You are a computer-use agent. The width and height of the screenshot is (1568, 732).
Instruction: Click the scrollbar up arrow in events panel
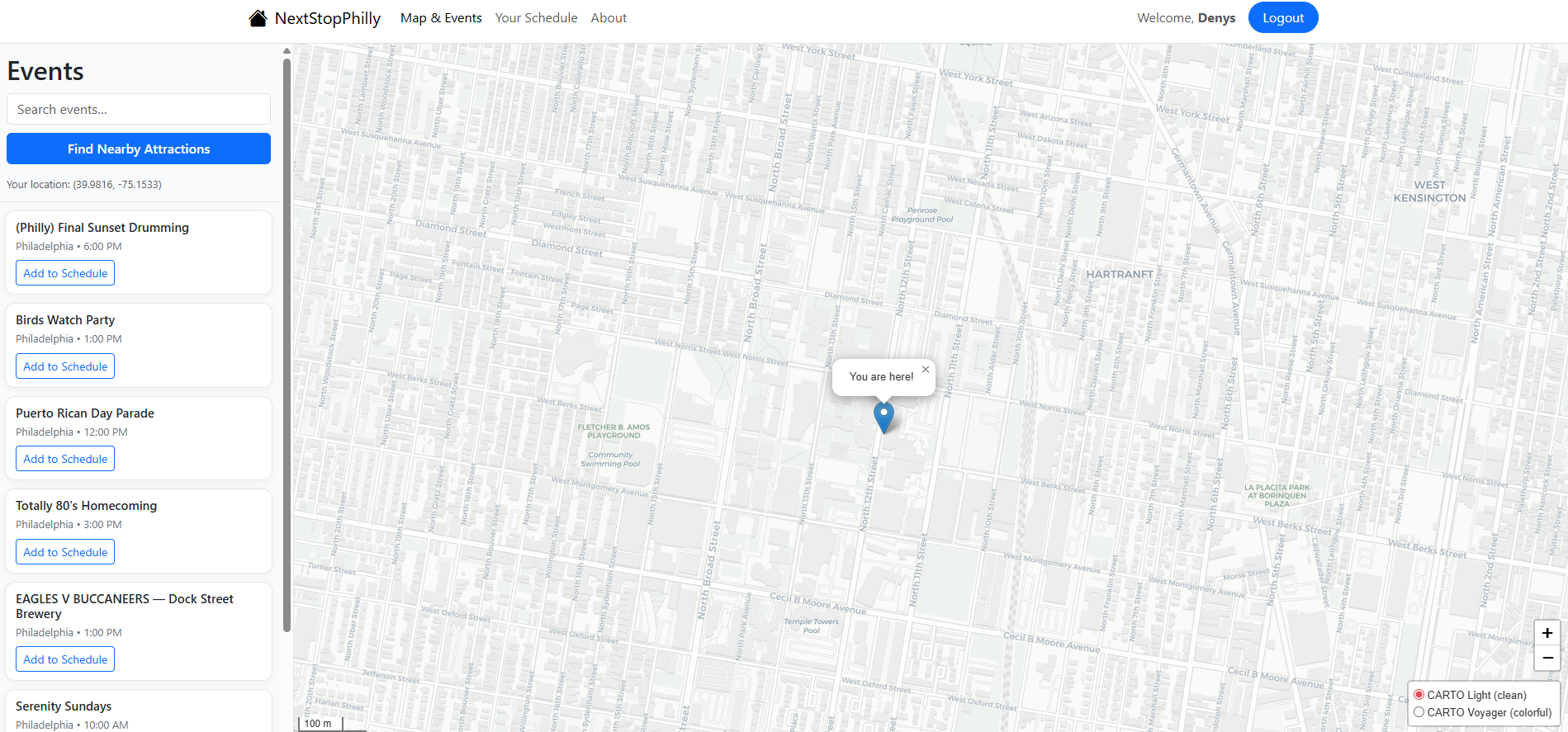[x=287, y=50]
